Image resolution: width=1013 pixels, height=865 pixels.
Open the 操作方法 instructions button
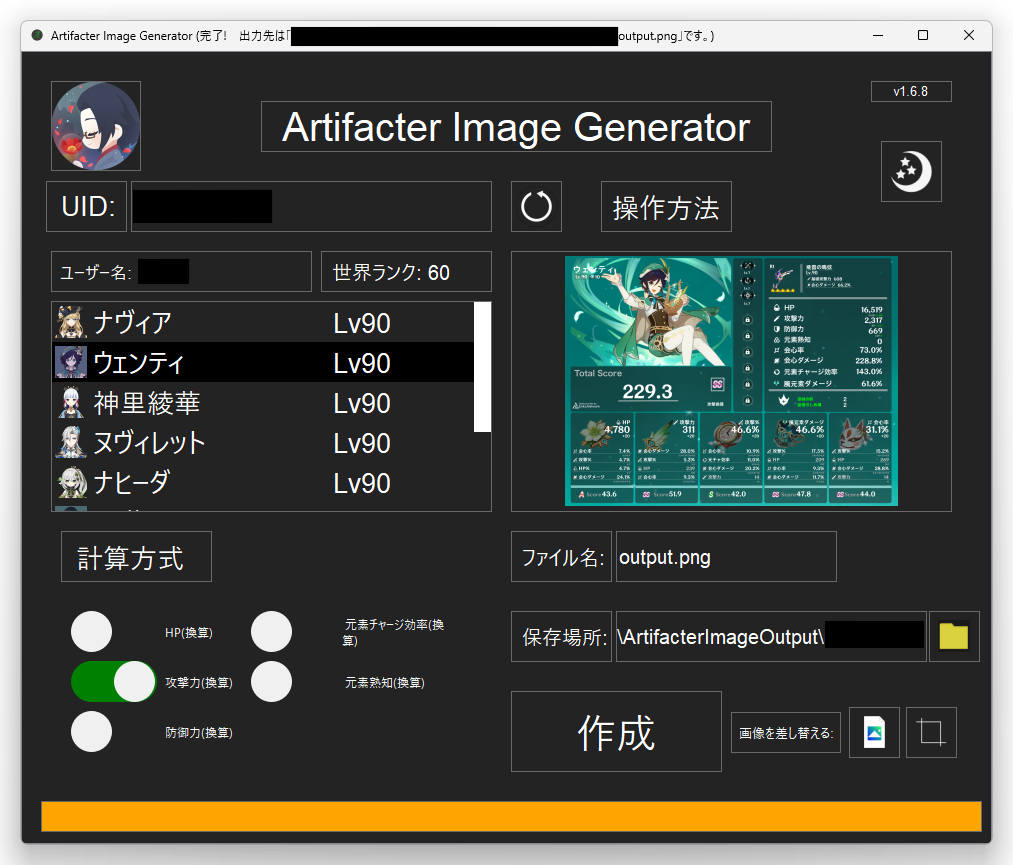666,207
